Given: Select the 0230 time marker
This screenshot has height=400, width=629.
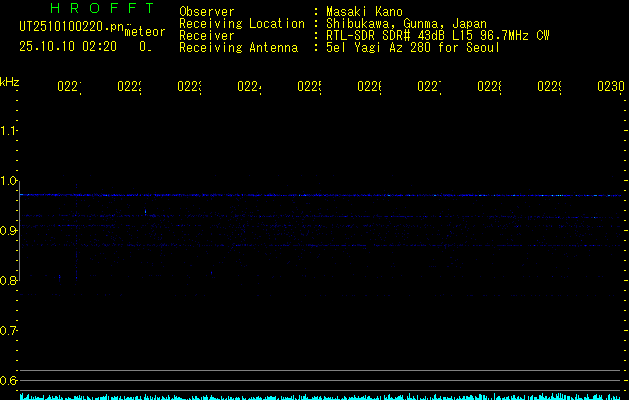Looking at the screenshot, I should point(610,87).
